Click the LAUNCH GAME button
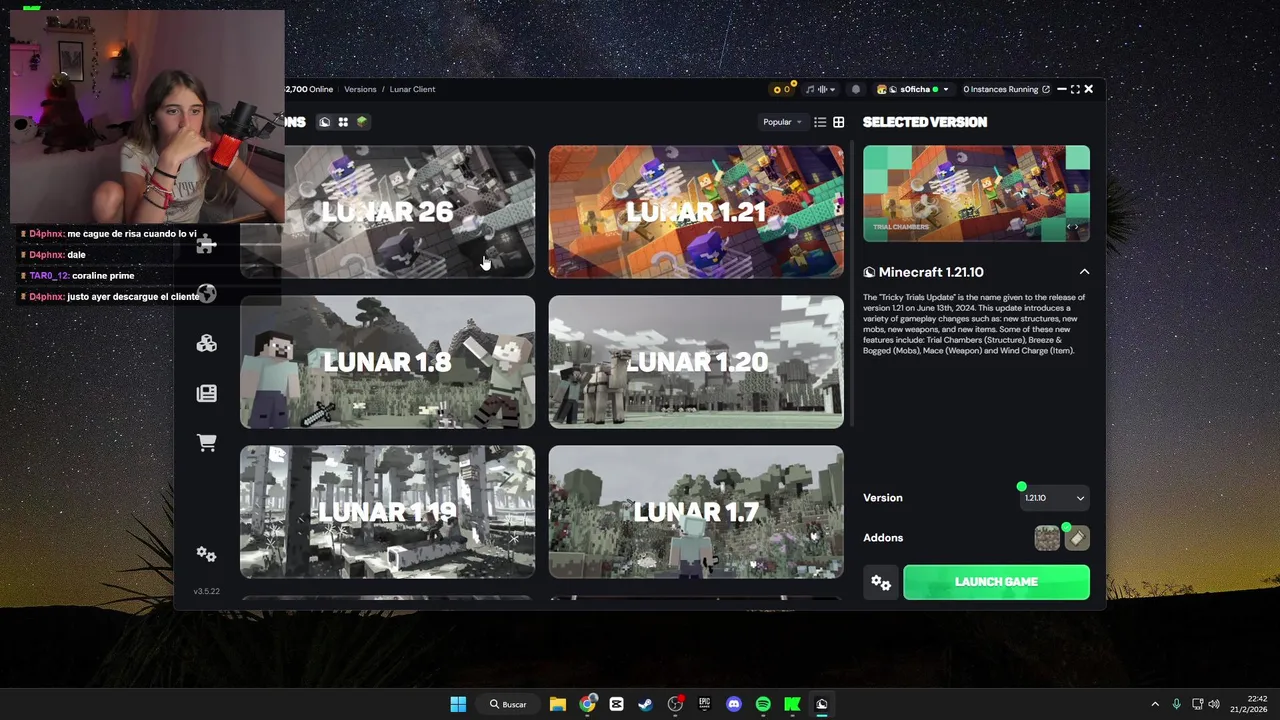The height and width of the screenshot is (720, 1280). tap(996, 582)
